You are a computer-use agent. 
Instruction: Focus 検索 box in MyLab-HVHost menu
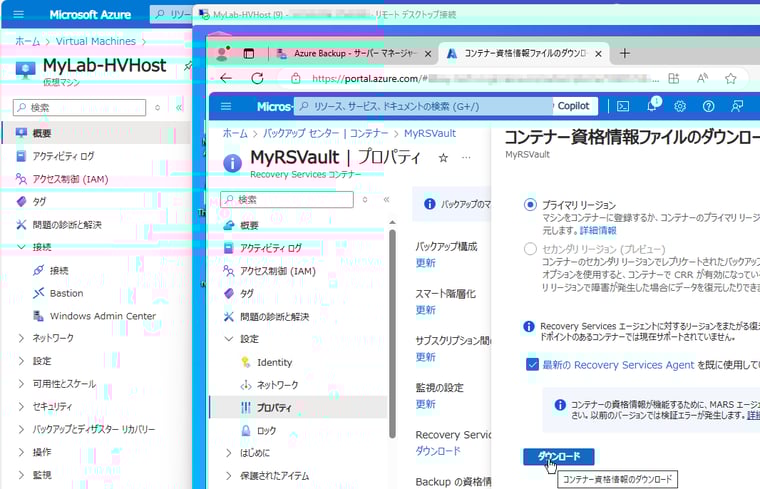pyautogui.click(x=79, y=108)
